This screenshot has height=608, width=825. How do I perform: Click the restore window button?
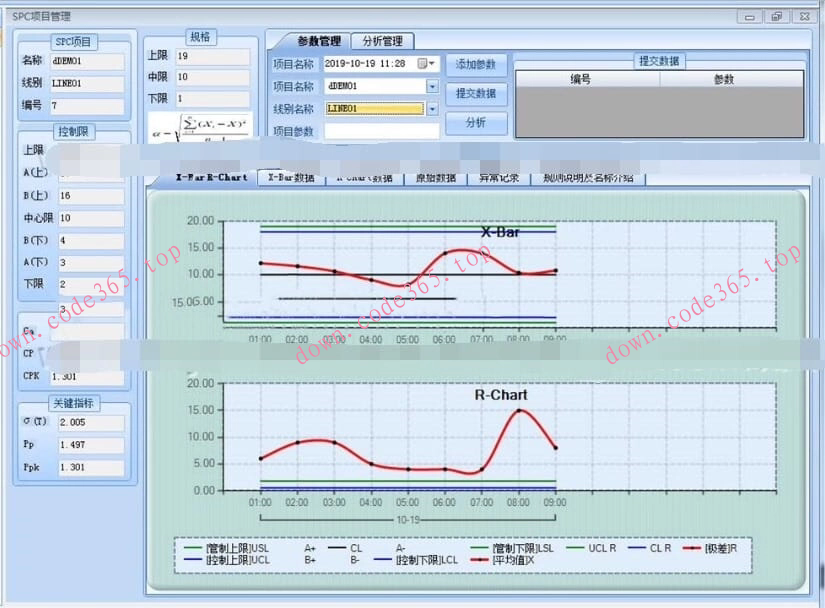[x=776, y=17]
